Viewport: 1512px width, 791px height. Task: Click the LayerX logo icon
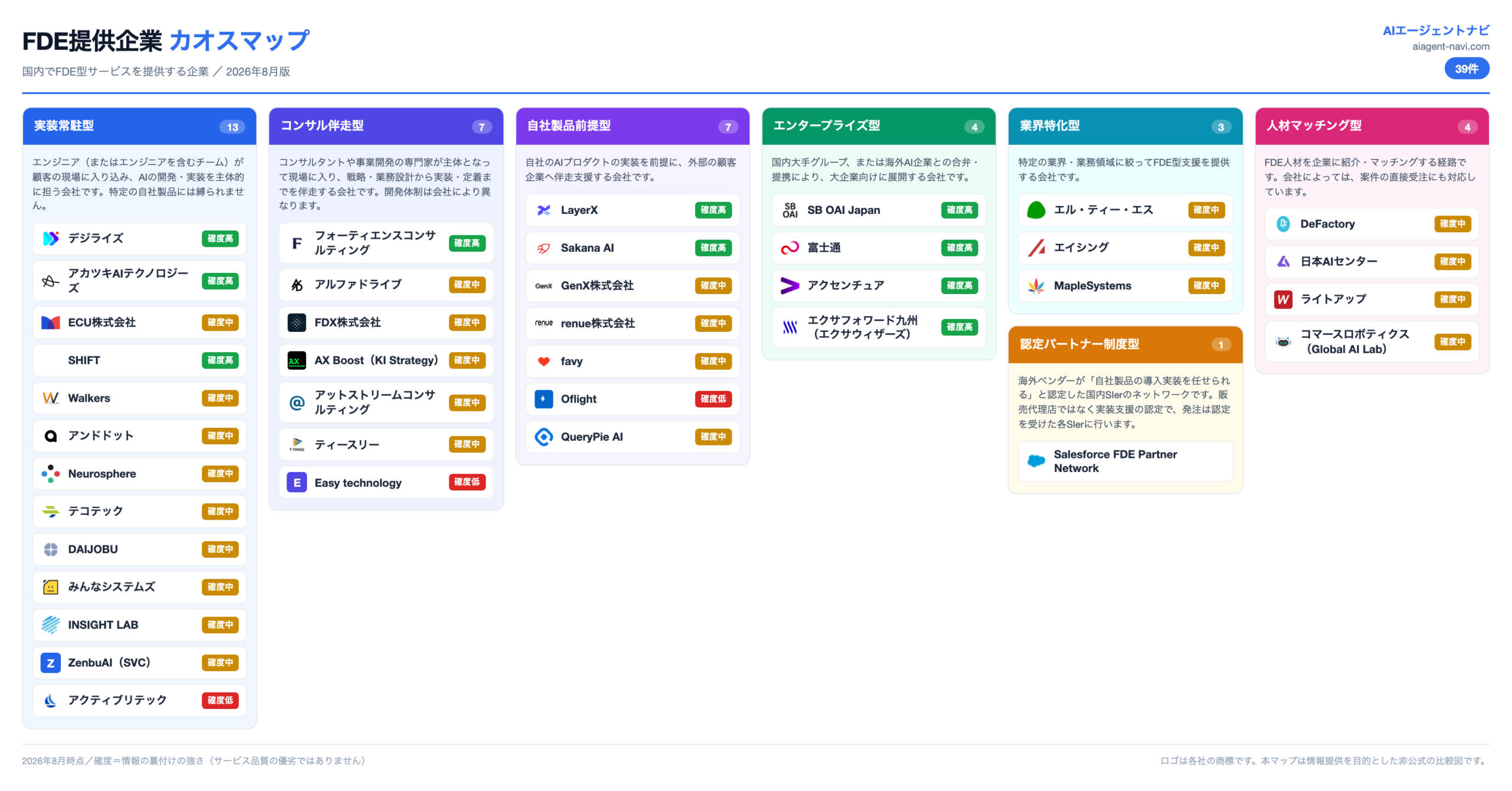544,210
